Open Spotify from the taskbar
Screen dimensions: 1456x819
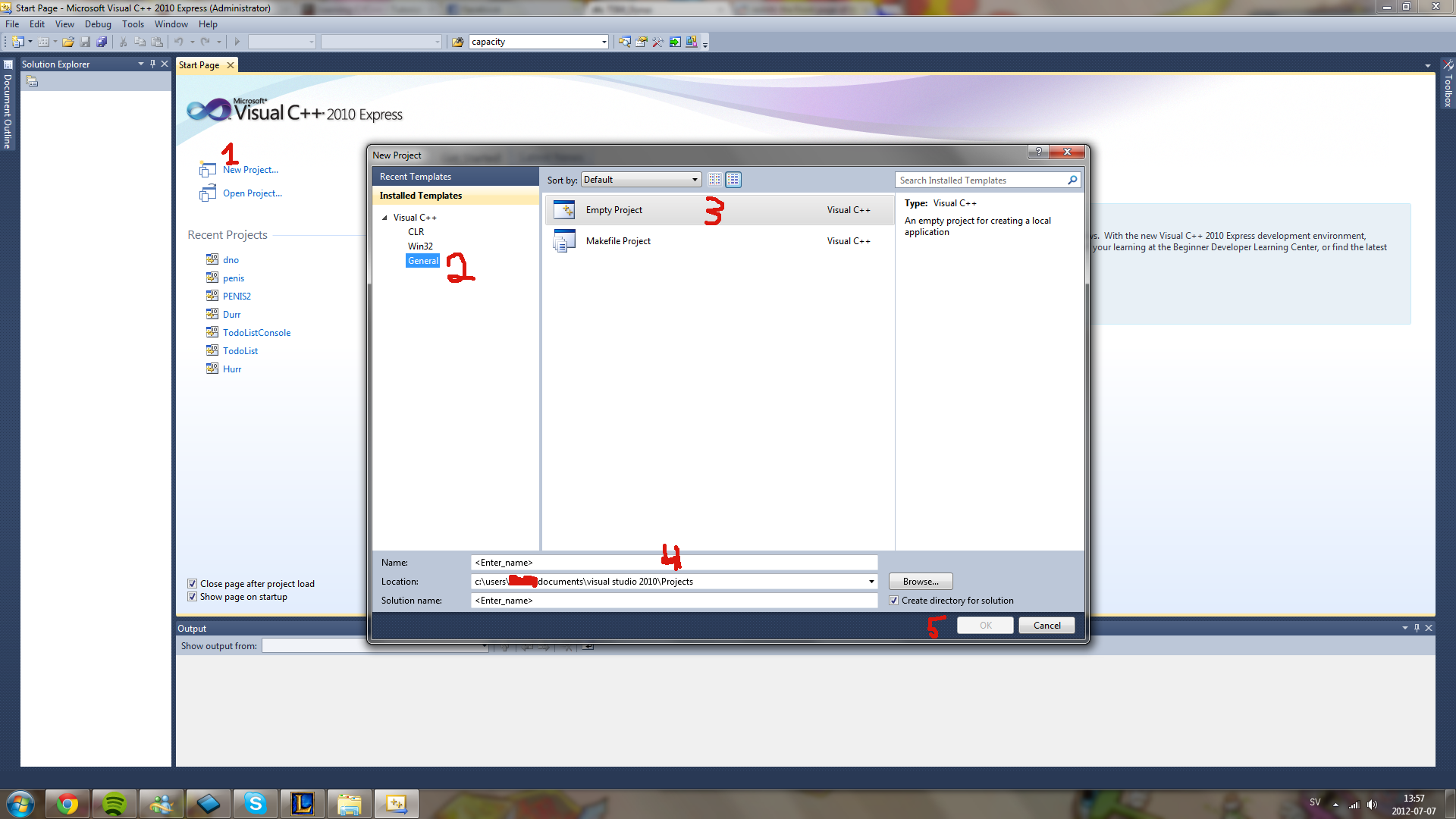pyautogui.click(x=115, y=804)
